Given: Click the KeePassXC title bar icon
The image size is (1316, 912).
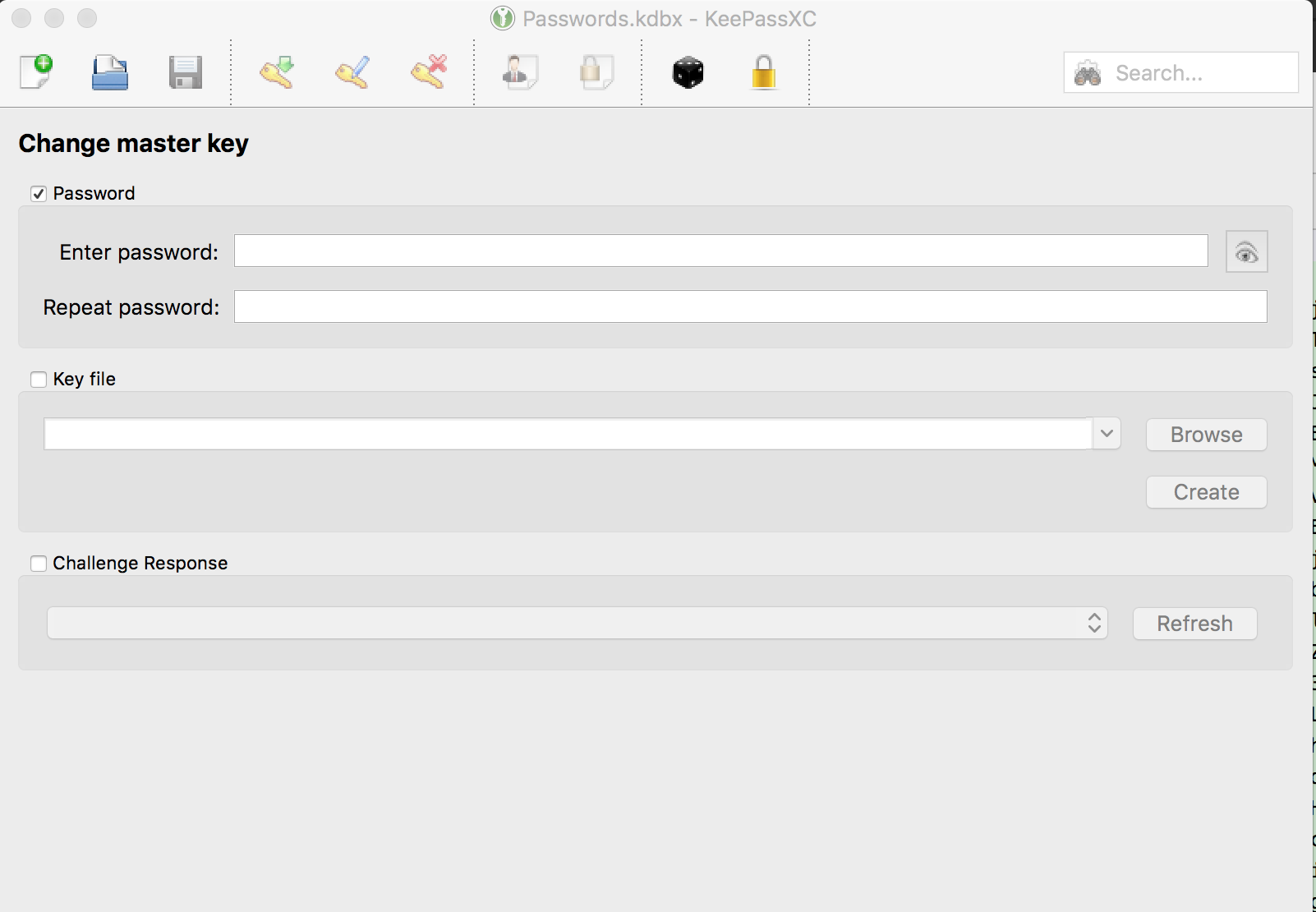Looking at the screenshot, I should [502, 18].
